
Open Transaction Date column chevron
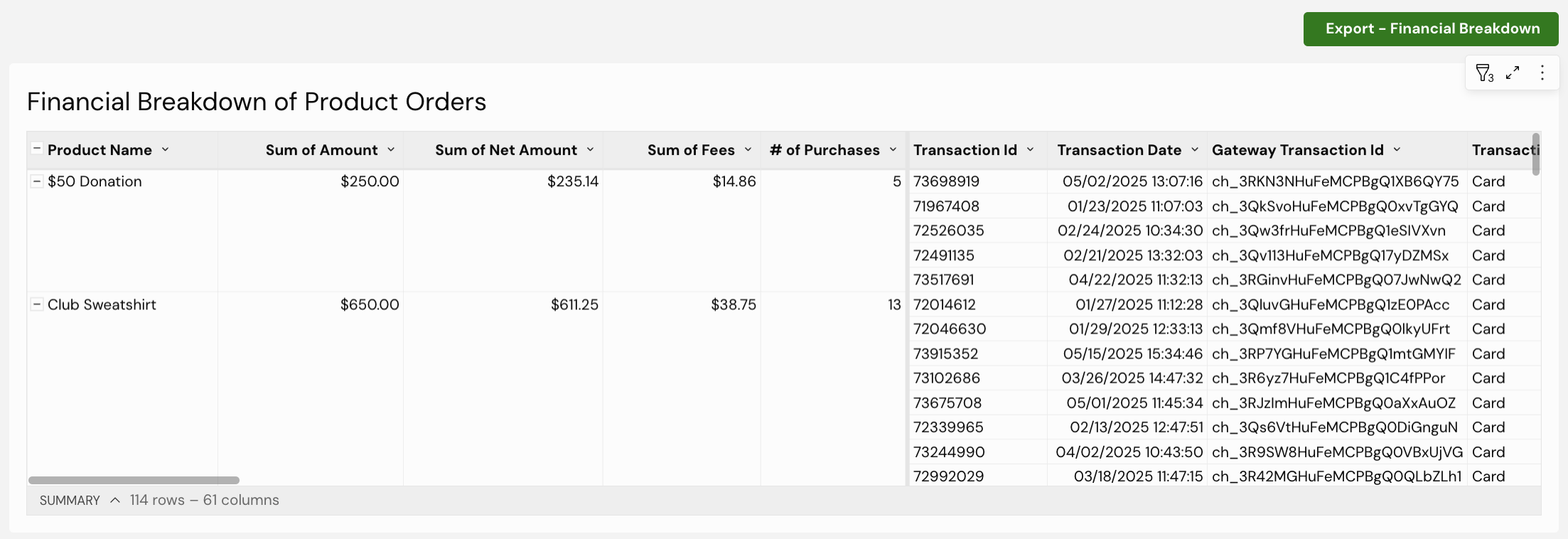[1195, 149]
